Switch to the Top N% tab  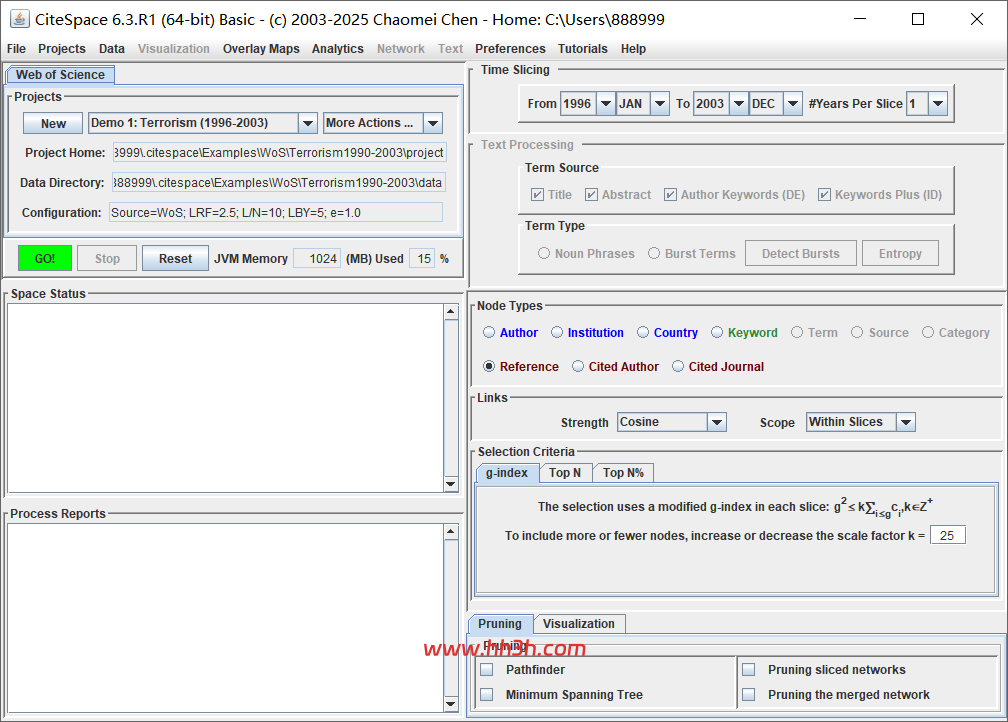[624, 473]
